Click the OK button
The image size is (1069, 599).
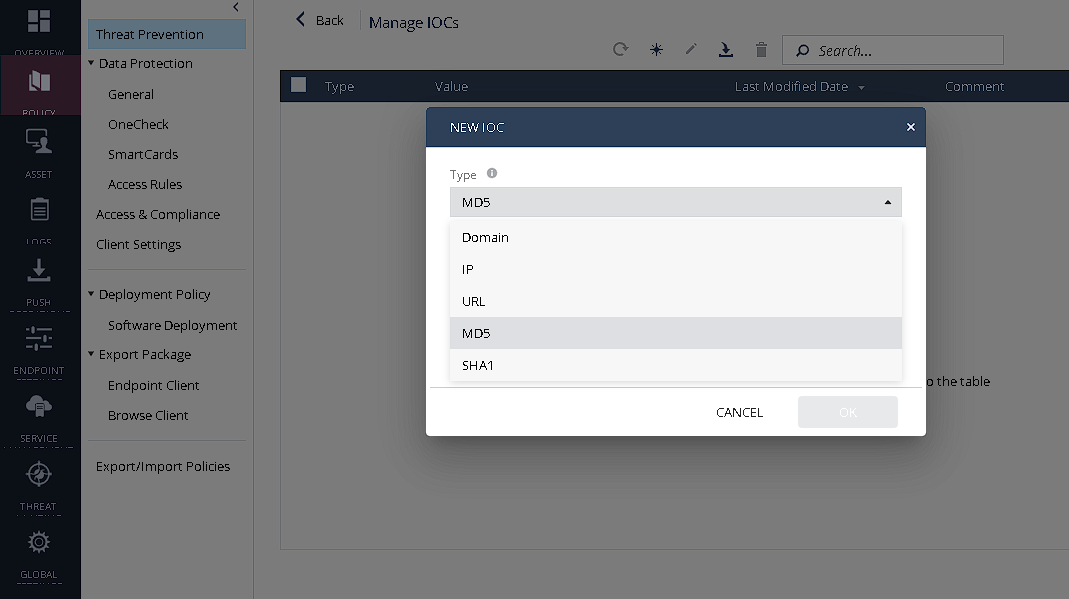[847, 412]
